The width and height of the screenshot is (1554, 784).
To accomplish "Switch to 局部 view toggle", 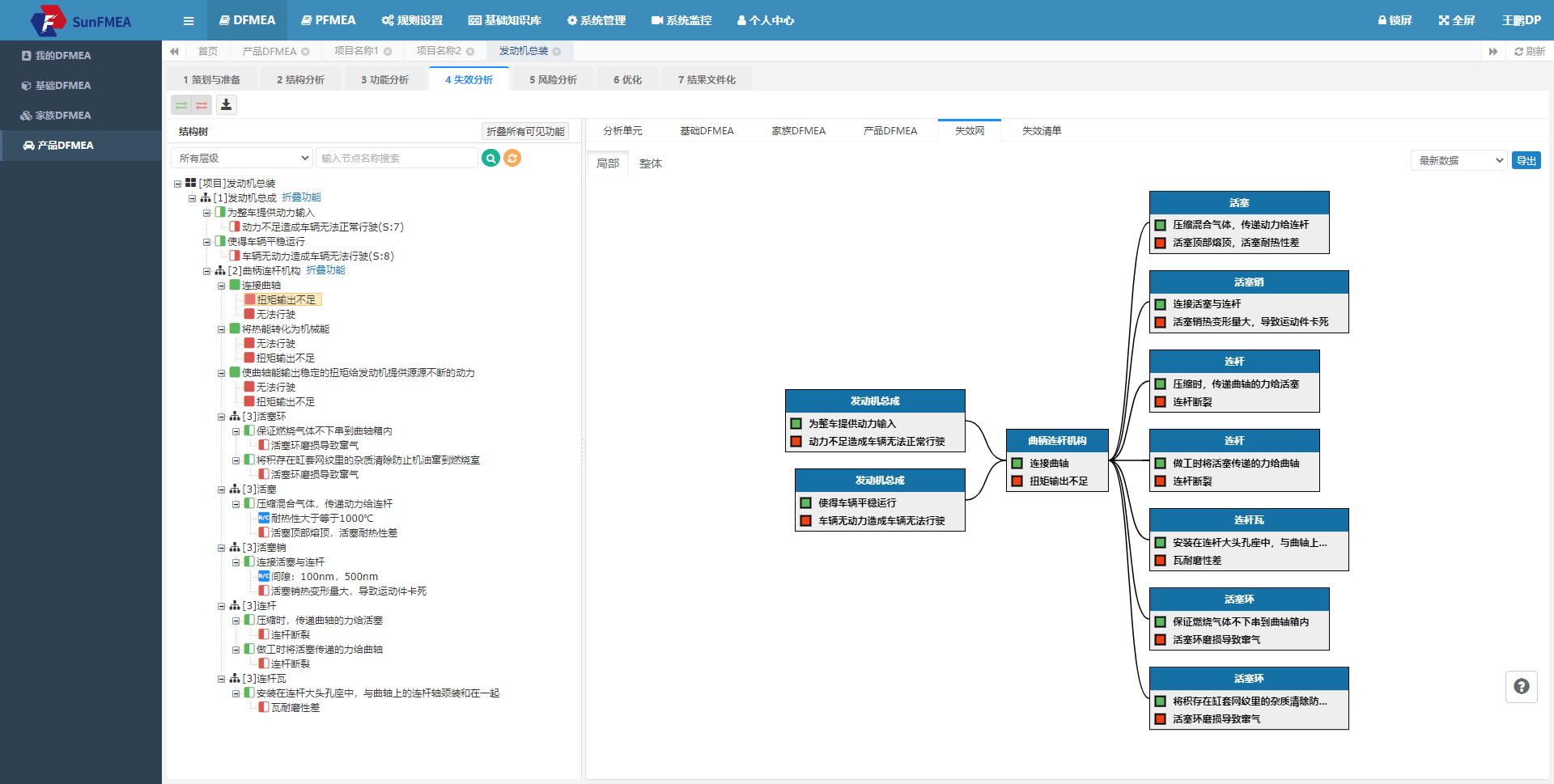I will pos(608,163).
